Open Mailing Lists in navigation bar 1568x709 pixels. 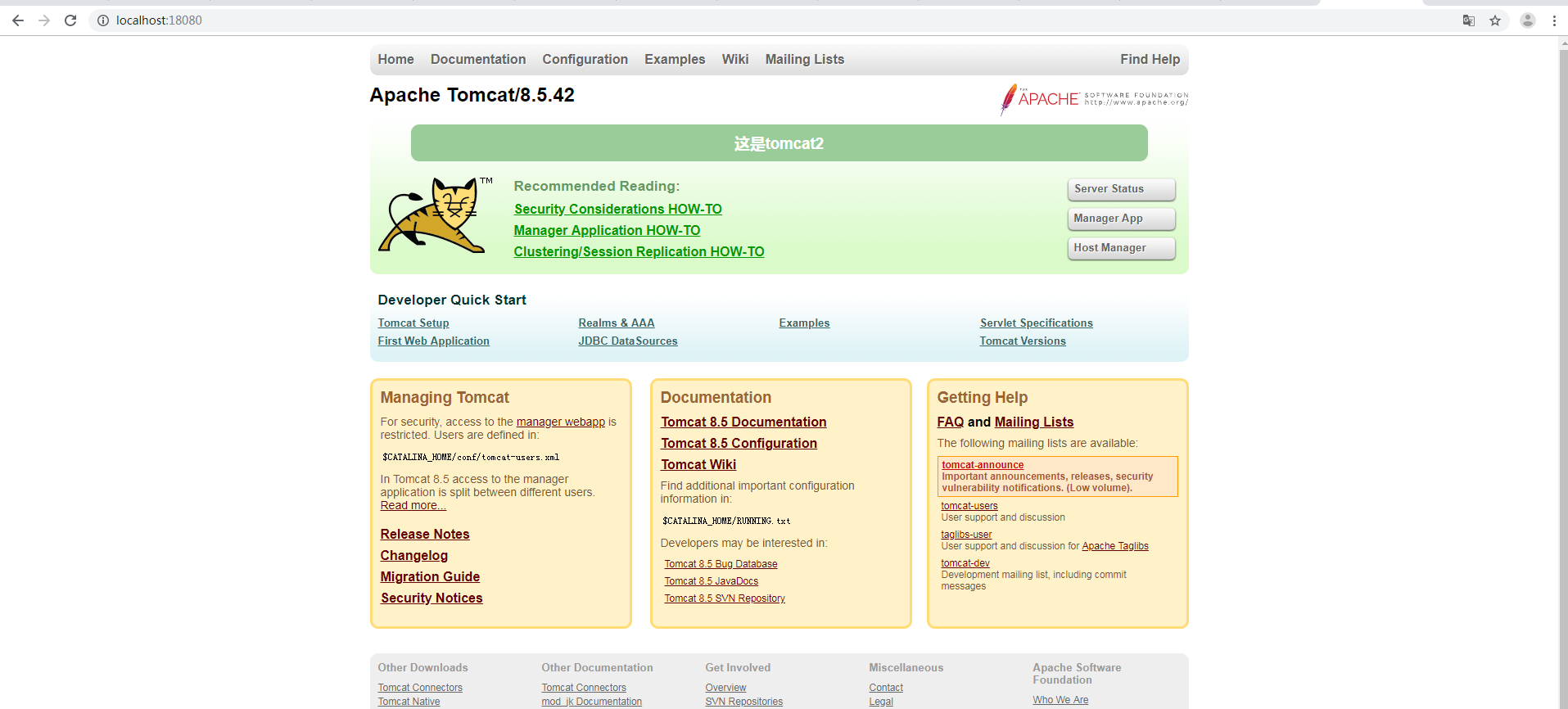(x=805, y=59)
